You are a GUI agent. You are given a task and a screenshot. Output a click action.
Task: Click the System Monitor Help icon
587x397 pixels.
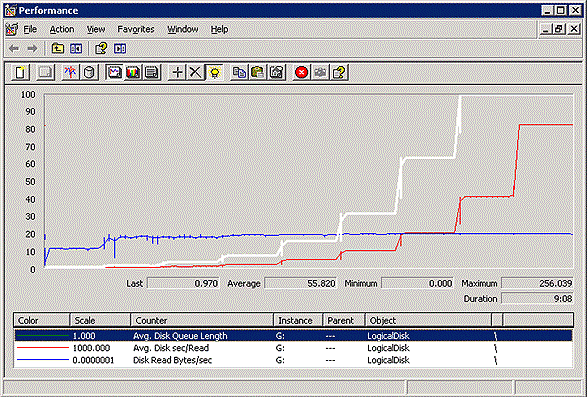(339, 72)
